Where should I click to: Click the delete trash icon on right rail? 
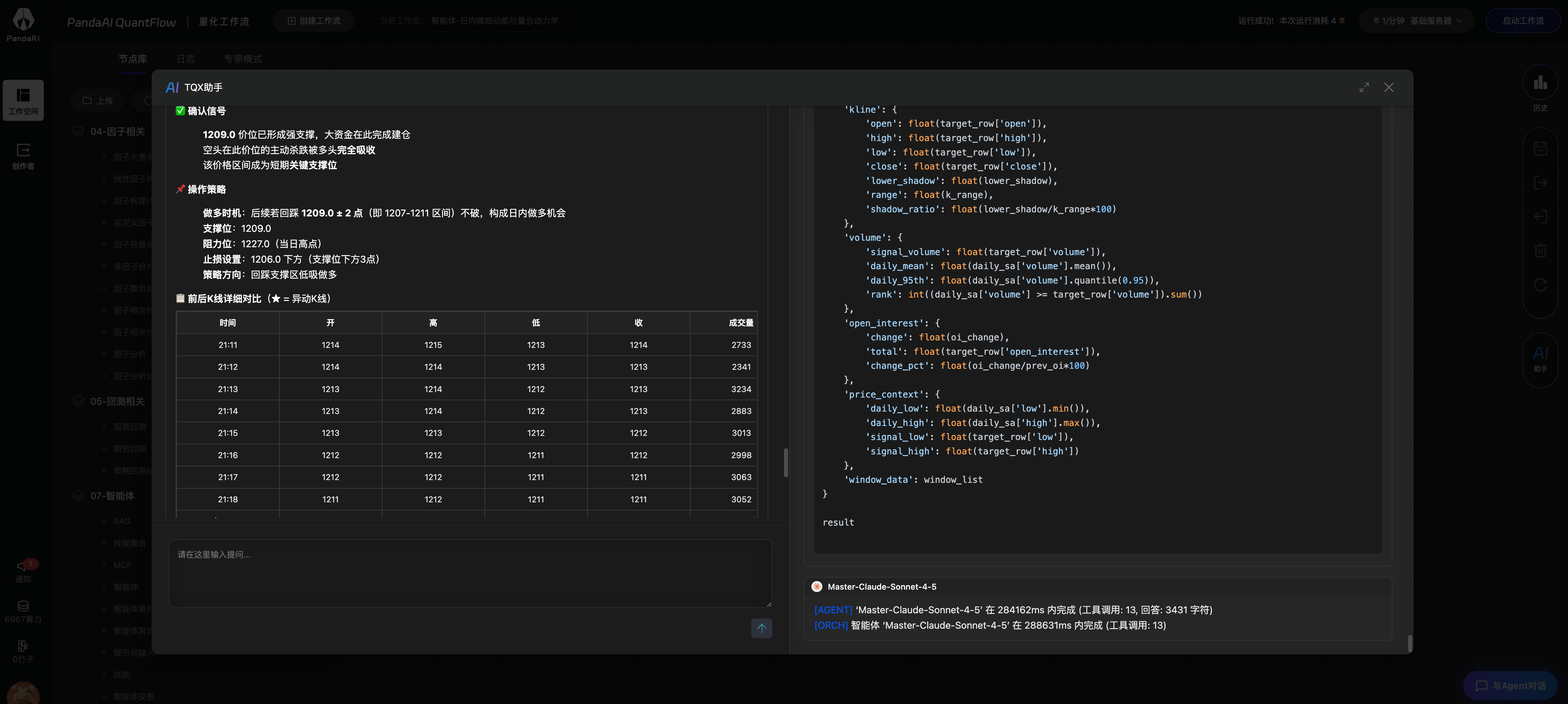(1539, 251)
